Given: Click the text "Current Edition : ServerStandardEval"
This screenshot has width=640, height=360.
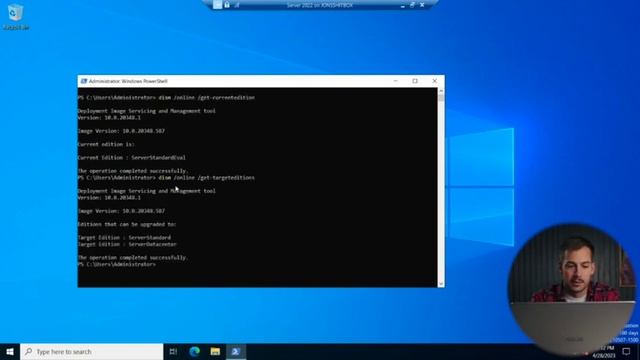Looking at the screenshot, I should point(132,158).
